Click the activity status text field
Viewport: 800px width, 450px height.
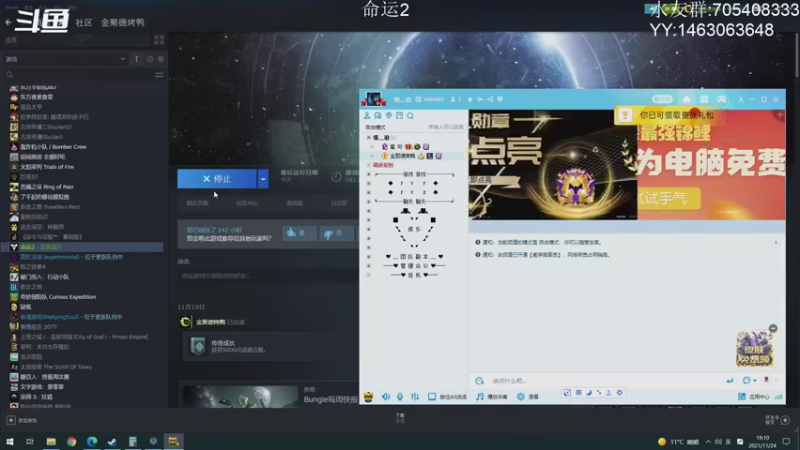coord(268,276)
